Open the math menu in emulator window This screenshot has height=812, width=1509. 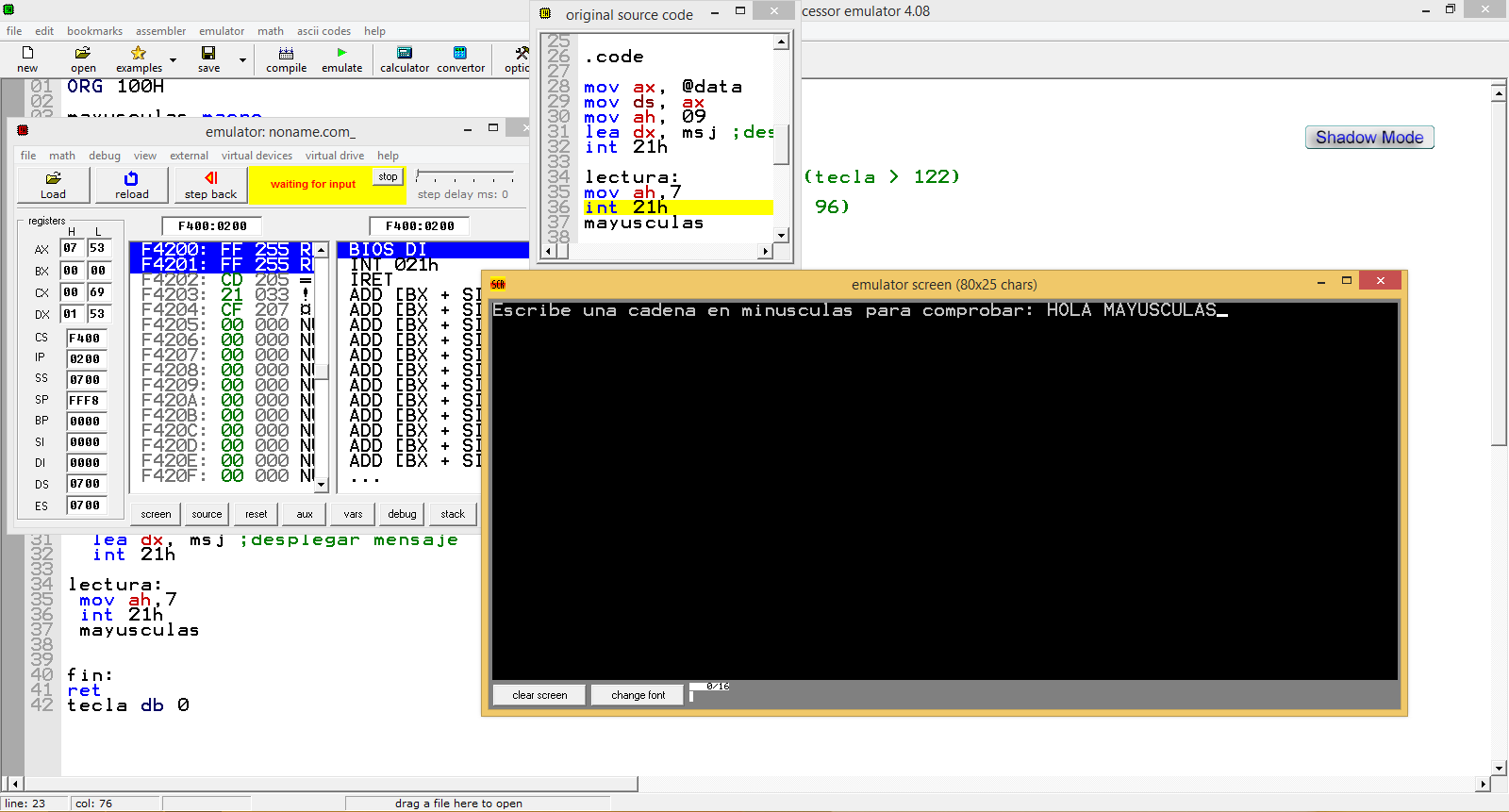[62, 156]
